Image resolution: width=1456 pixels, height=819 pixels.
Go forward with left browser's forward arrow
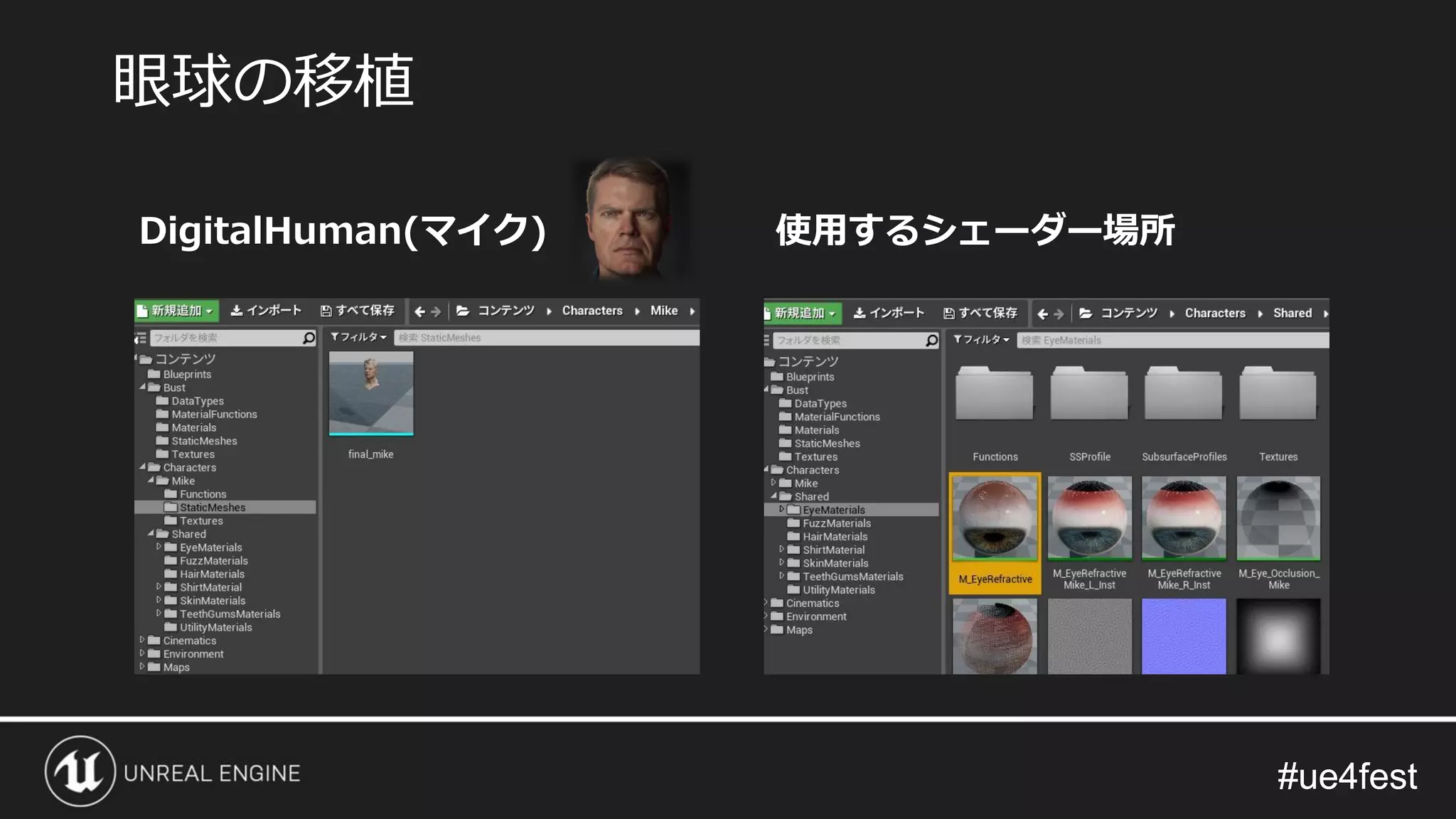436,311
